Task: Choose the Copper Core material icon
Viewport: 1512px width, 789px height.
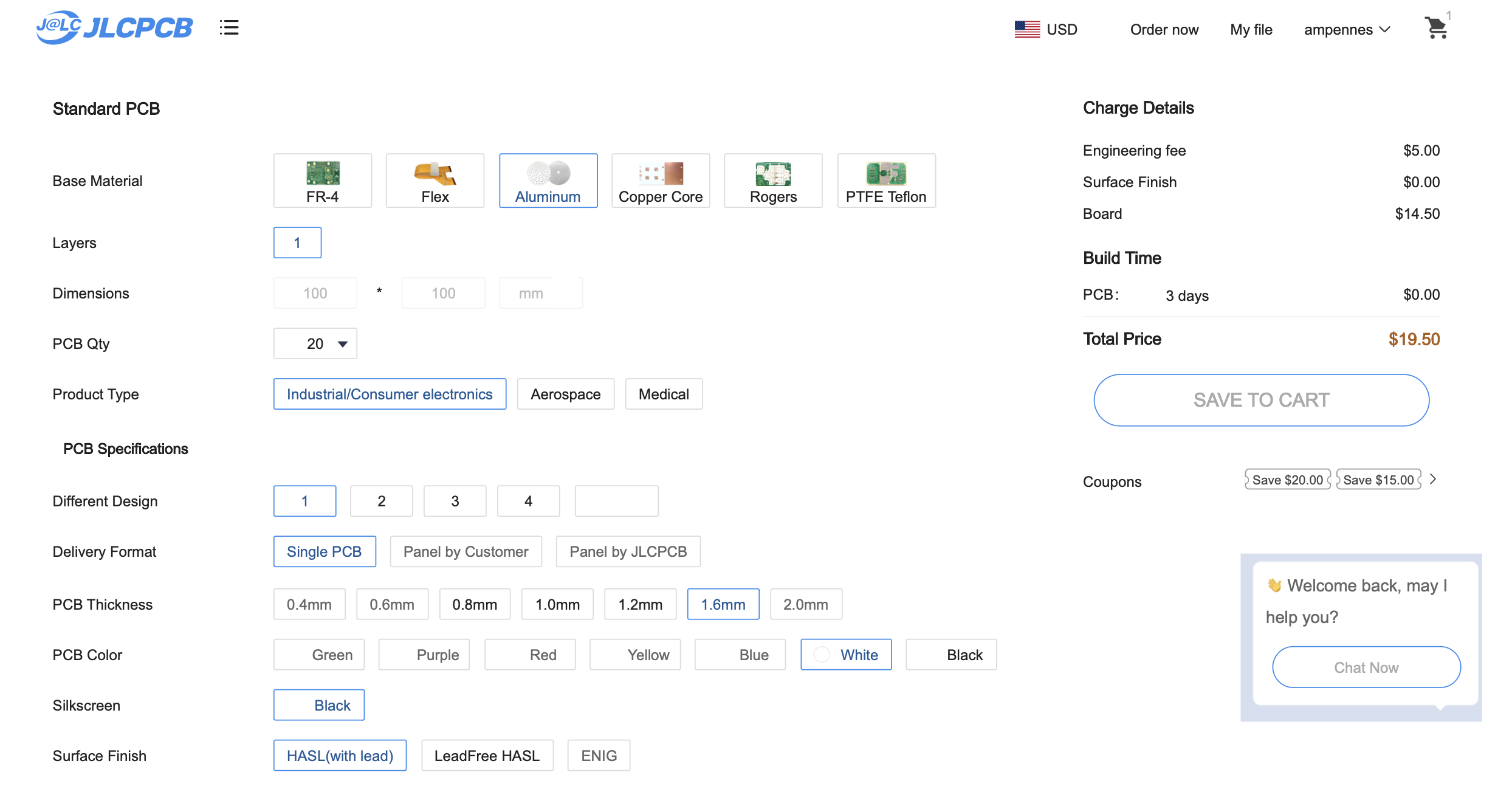Action: (x=661, y=174)
